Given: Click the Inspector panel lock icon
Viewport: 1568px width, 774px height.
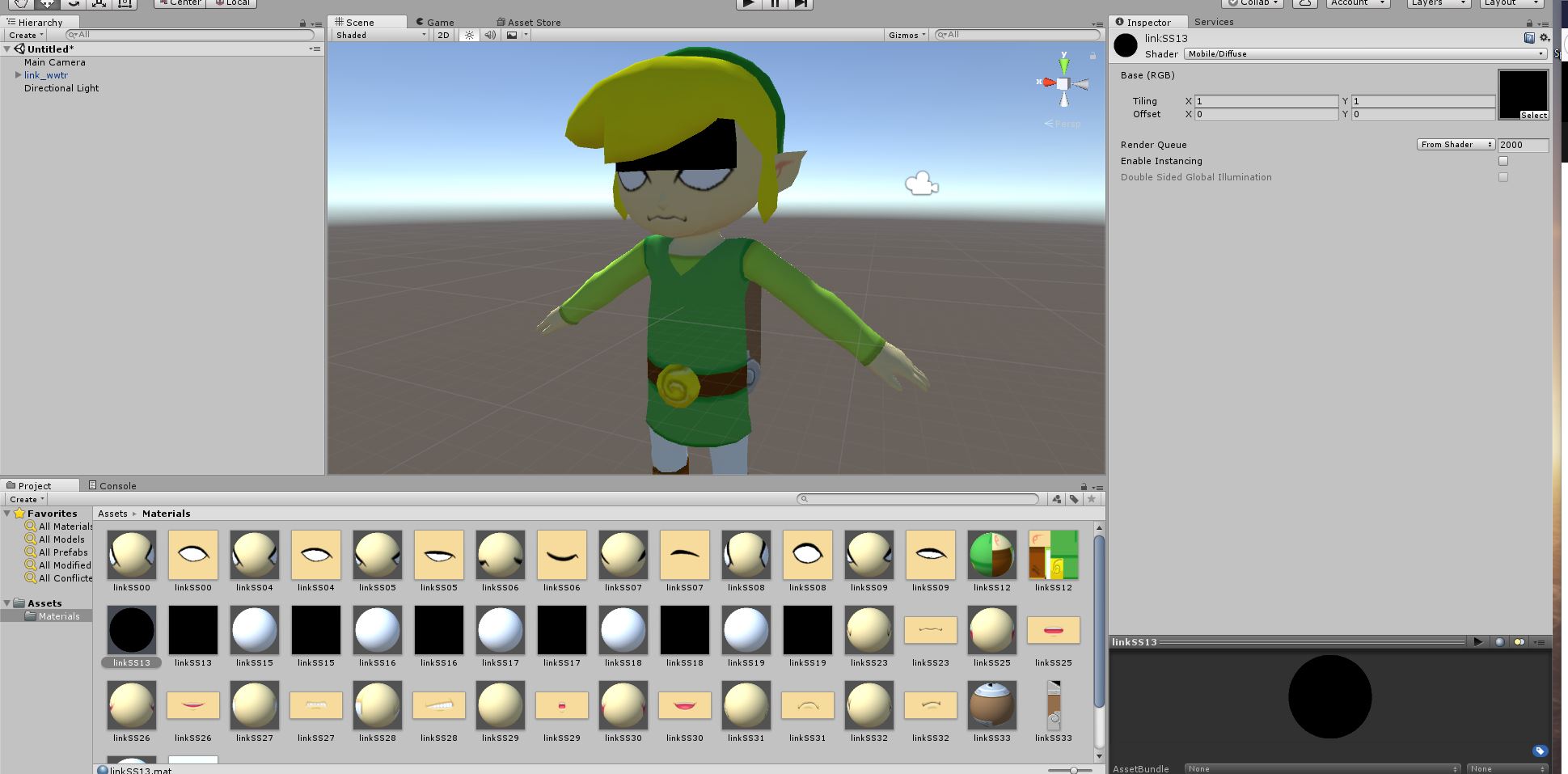Looking at the screenshot, I should point(1529,23).
